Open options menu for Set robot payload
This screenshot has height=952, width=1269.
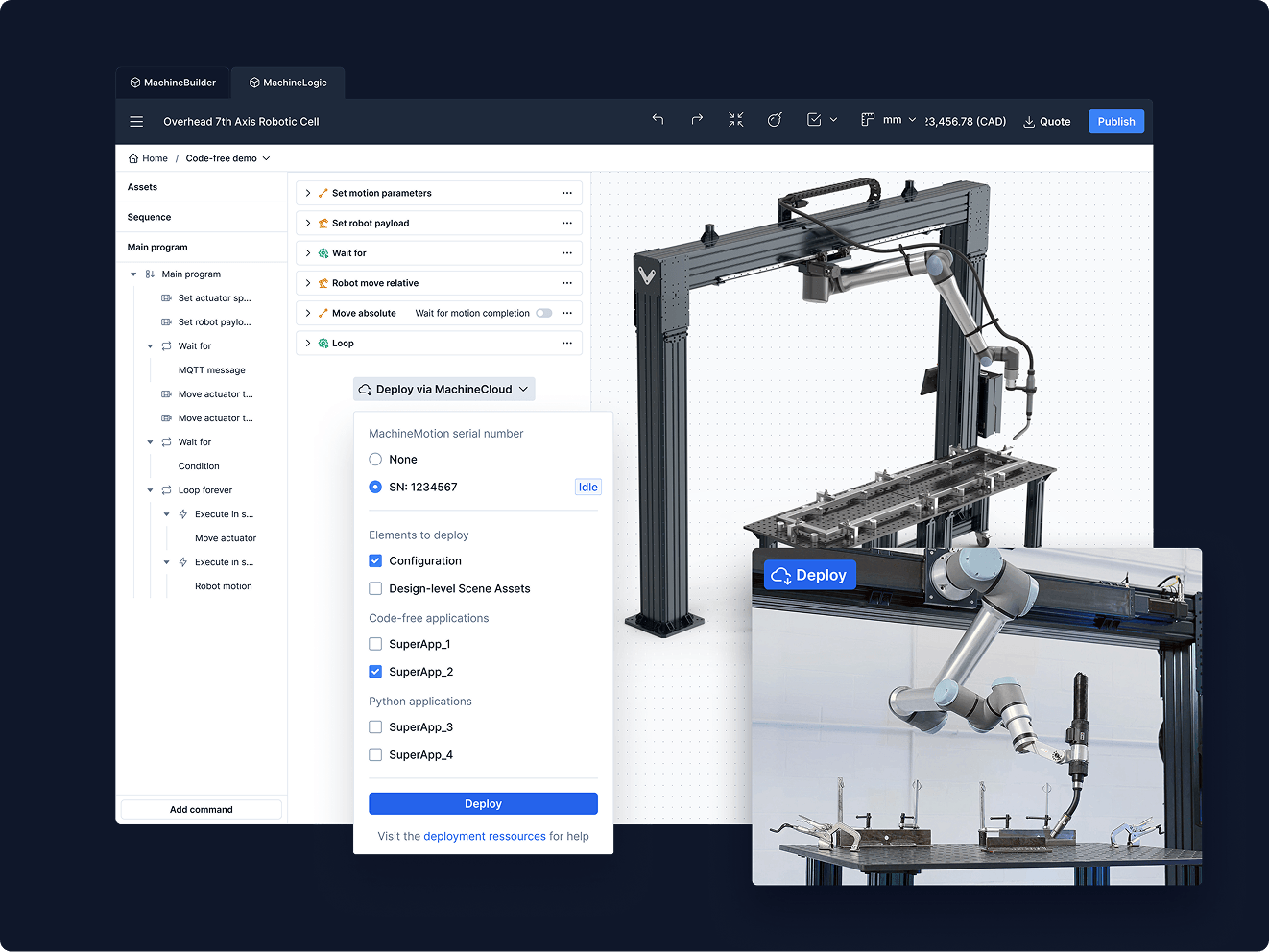click(x=567, y=223)
